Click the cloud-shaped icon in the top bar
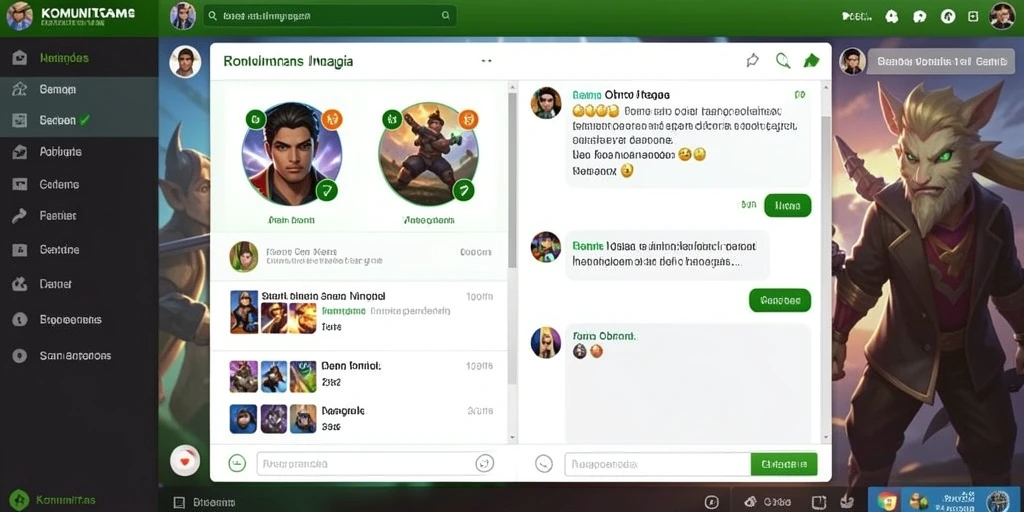 pos(891,17)
